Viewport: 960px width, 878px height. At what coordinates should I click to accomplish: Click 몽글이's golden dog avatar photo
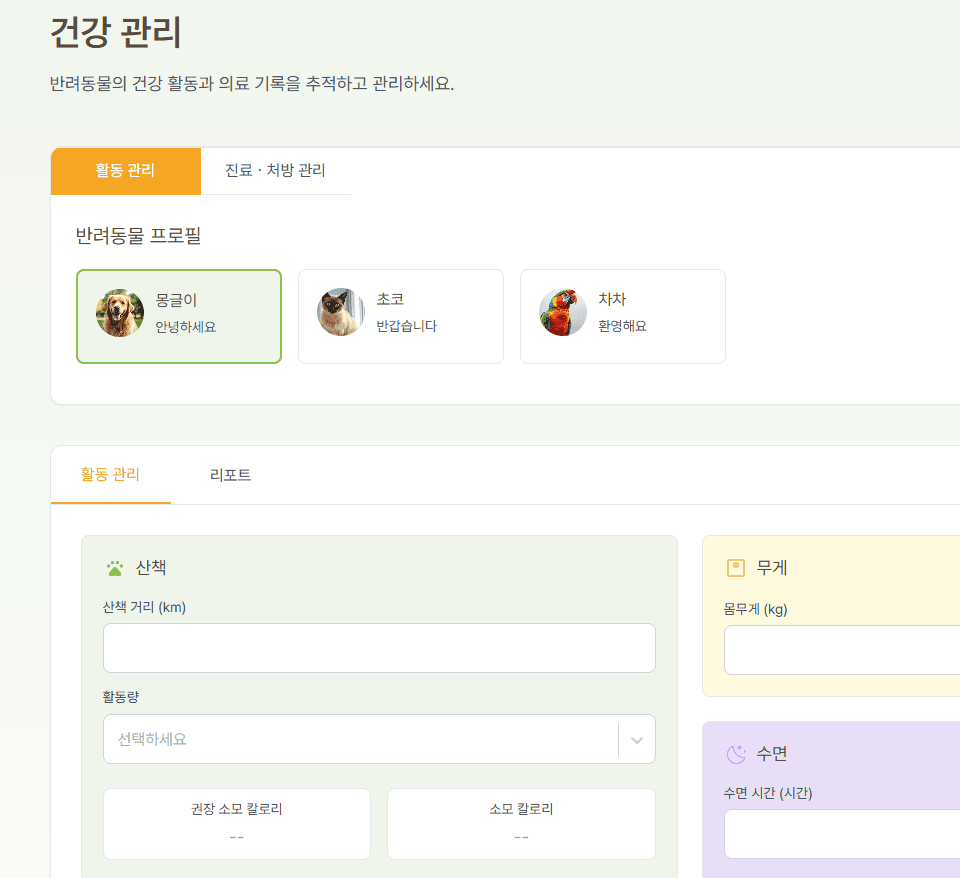pos(120,313)
